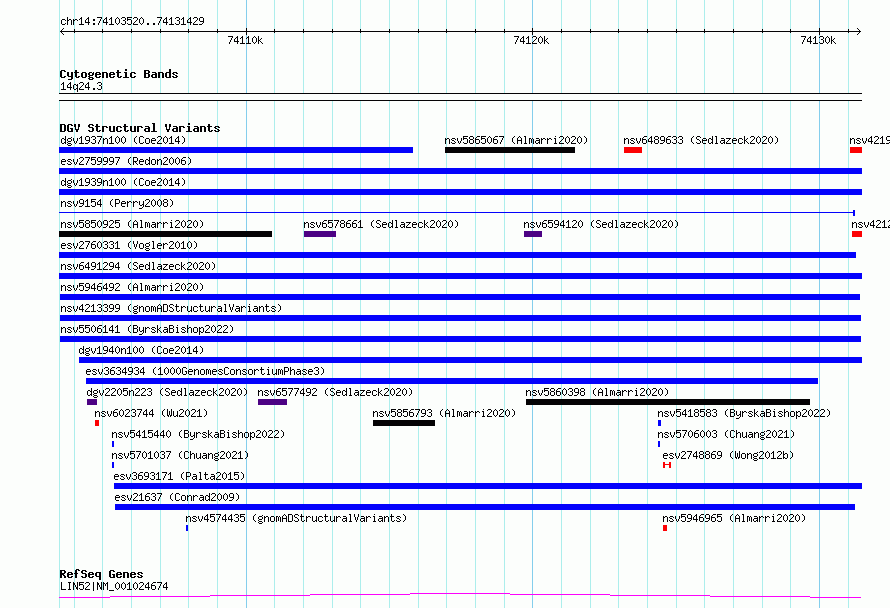890x608 pixels.
Task: Click the purple dgv2205n223 variant bar
Action: pos(92,402)
